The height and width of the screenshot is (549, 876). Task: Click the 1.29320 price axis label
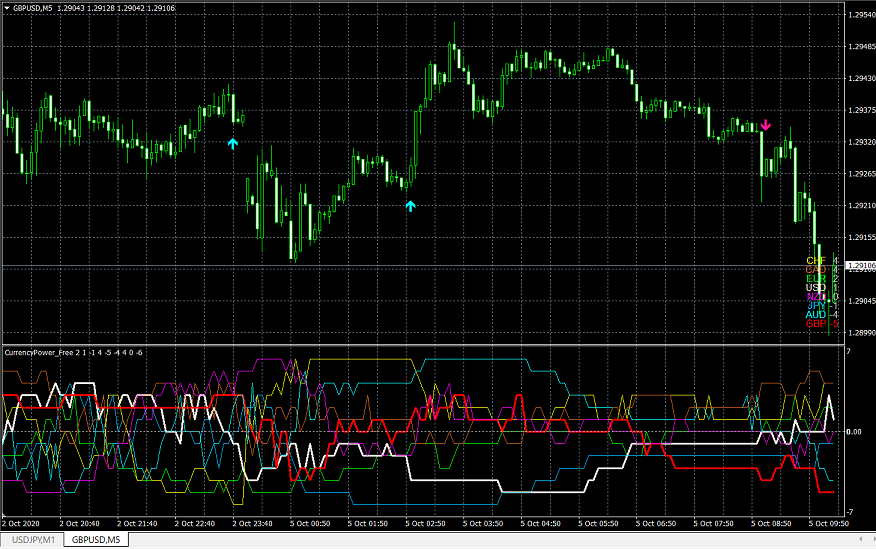click(861, 142)
